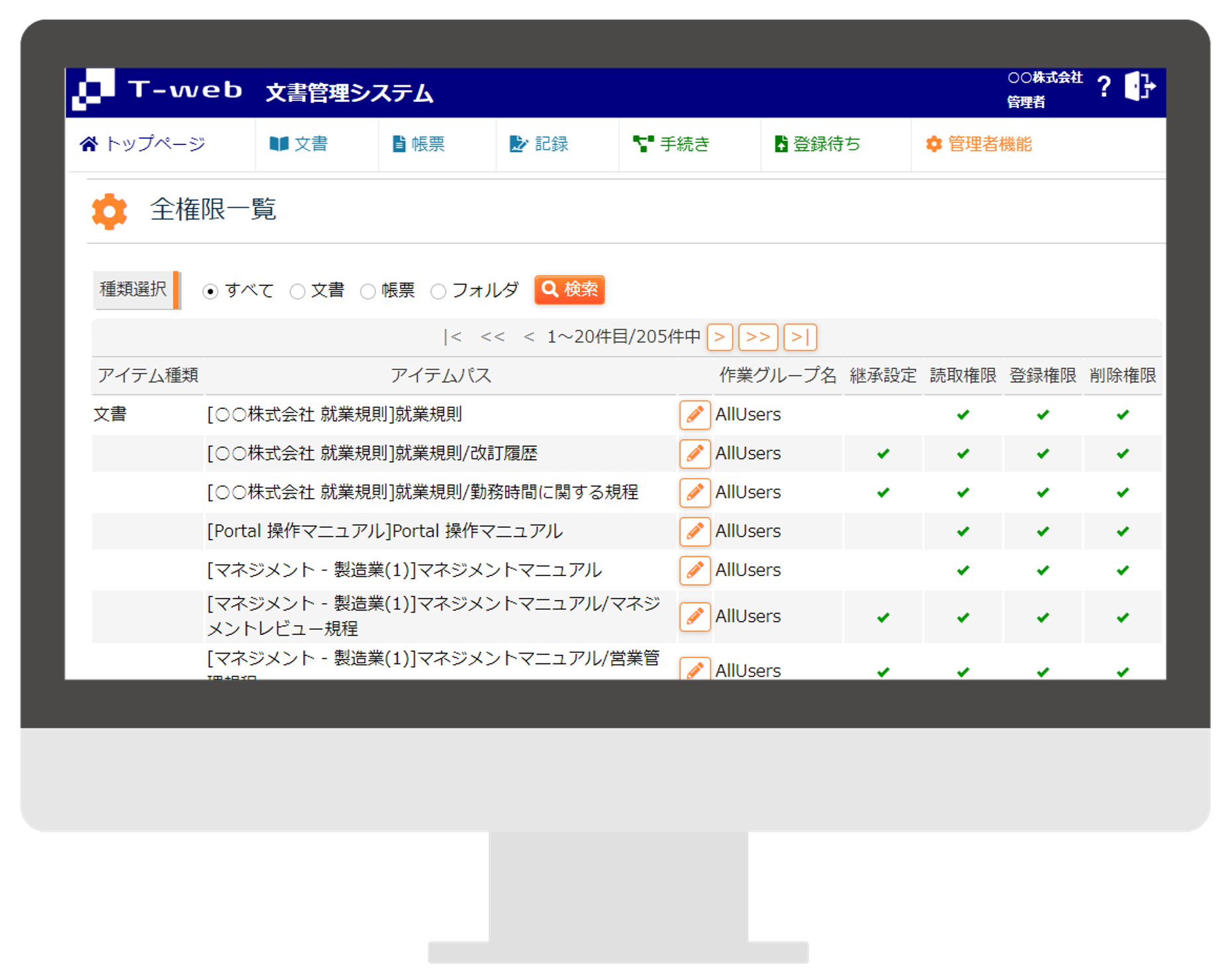Go to トップページ link
This screenshot has height=978, width=1232.
click(143, 144)
